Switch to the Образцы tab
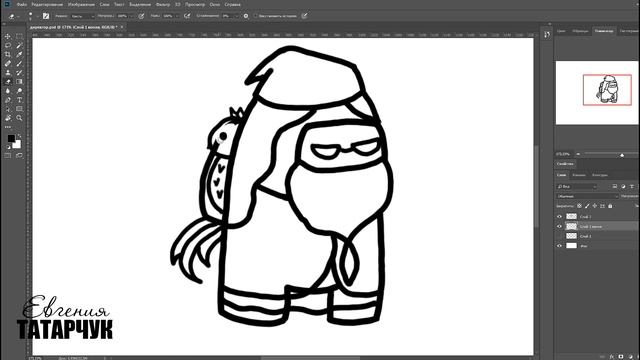640x360 pixels. coord(580,31)
